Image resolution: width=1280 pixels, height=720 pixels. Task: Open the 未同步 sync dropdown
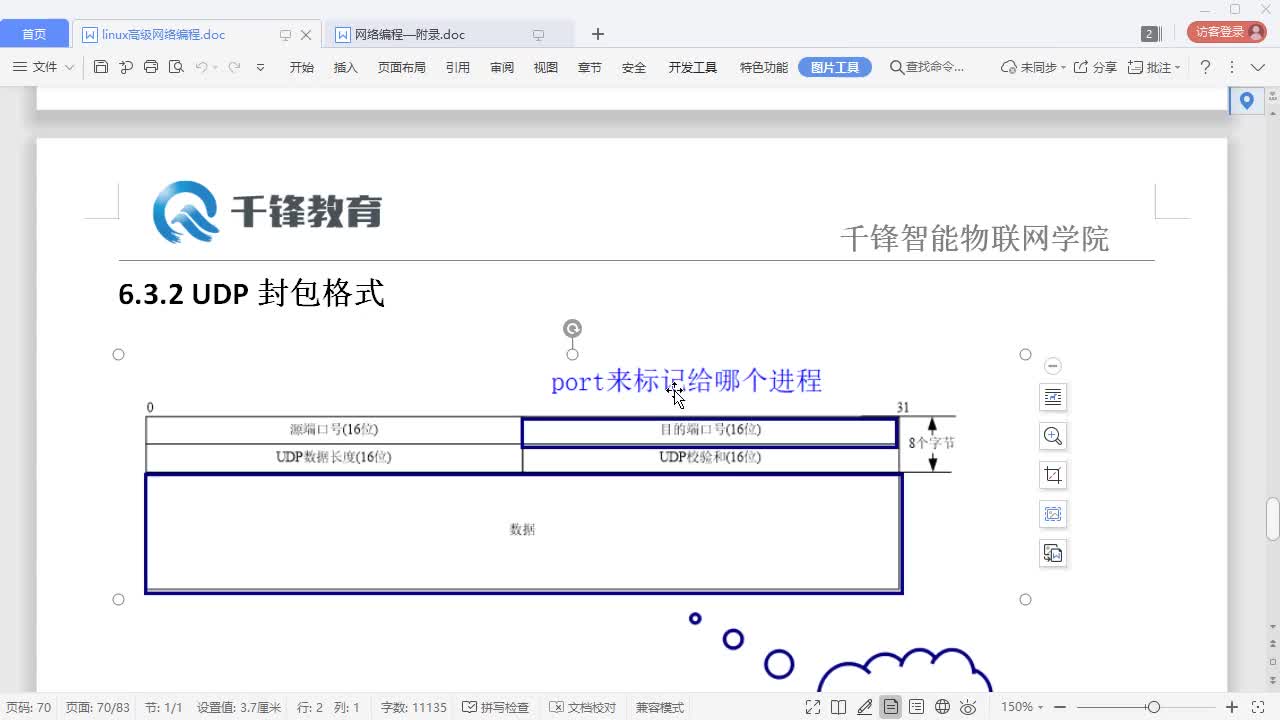[x=1033, y=67]
